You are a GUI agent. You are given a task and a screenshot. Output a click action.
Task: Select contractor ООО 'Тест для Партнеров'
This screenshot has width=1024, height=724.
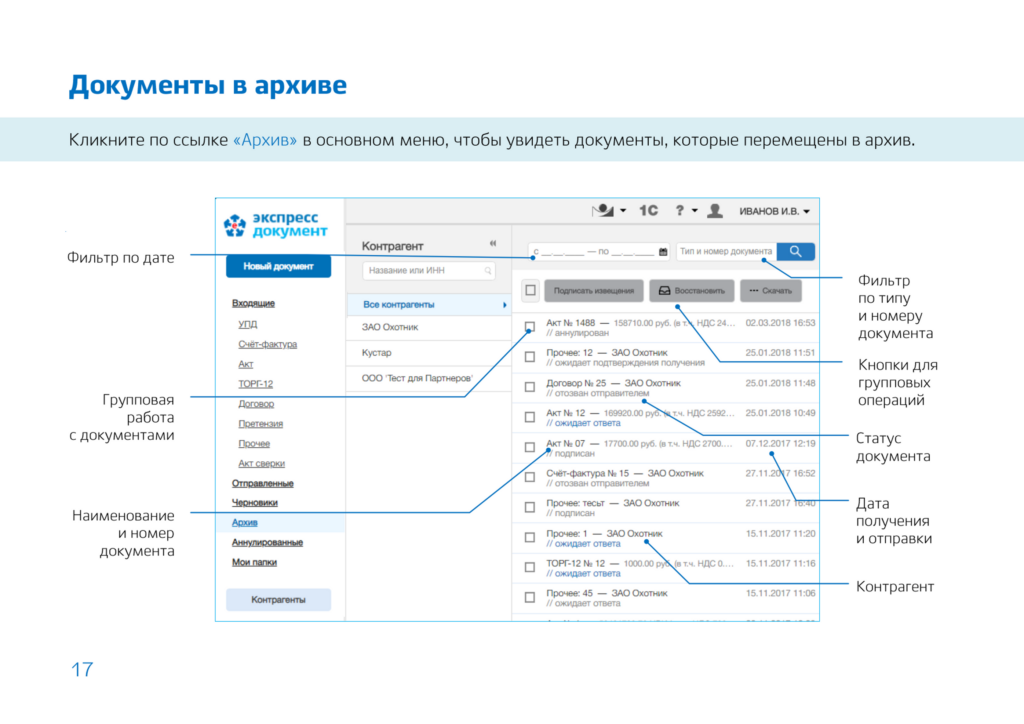(429, 378)
